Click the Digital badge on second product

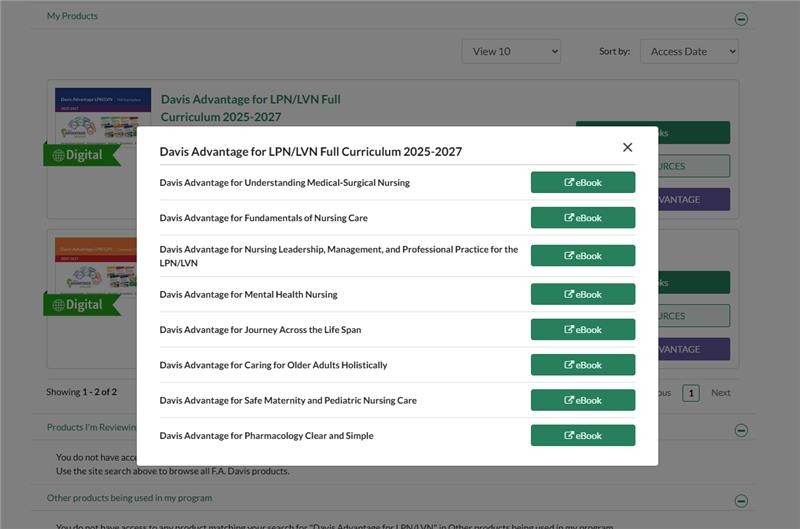point(82,304)
